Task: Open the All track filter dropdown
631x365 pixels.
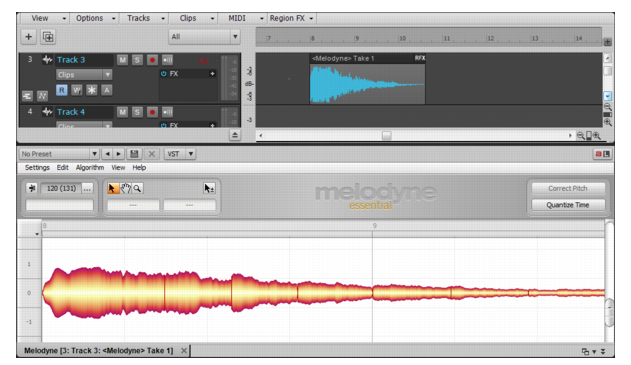Action: point(204,37)
